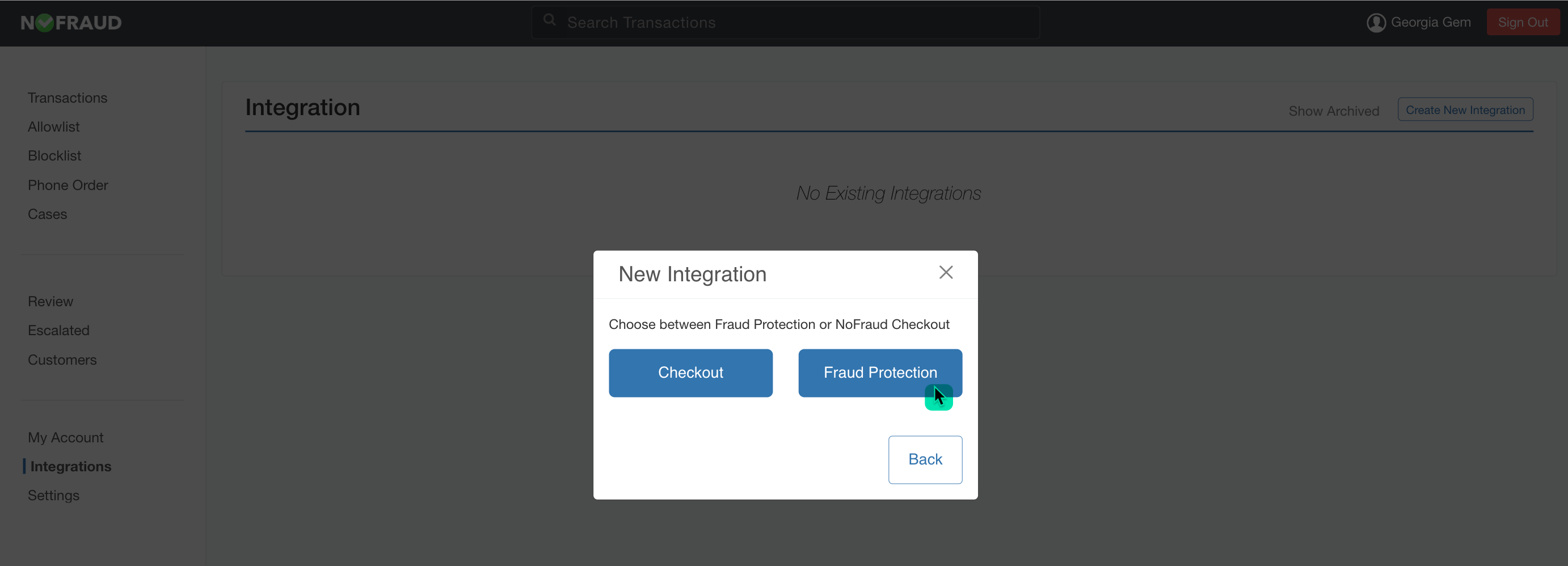Viewport: 1568px width, 566px height.
Task: Navigate to Transactions
Action: coord(67,98)
